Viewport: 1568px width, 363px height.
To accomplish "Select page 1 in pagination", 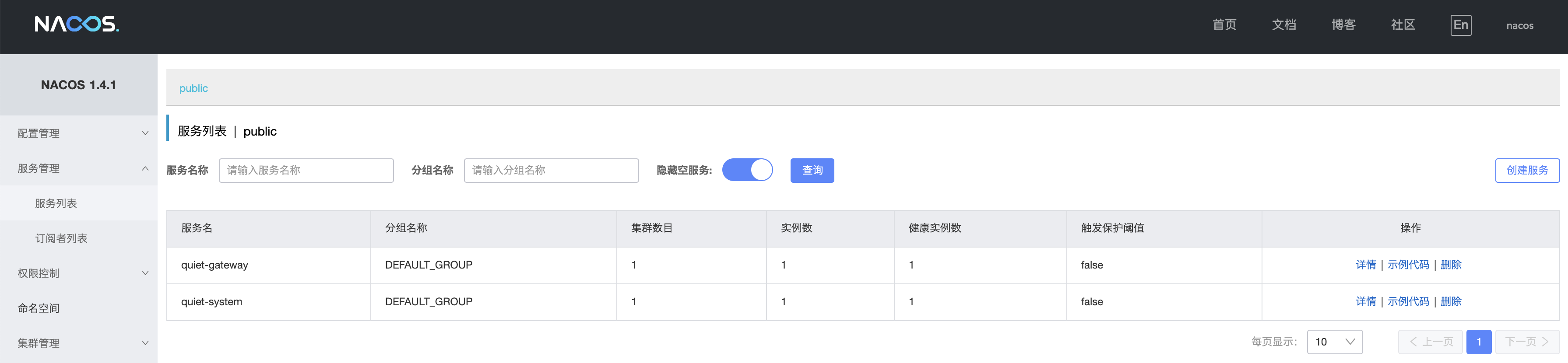I will 1479,342.
